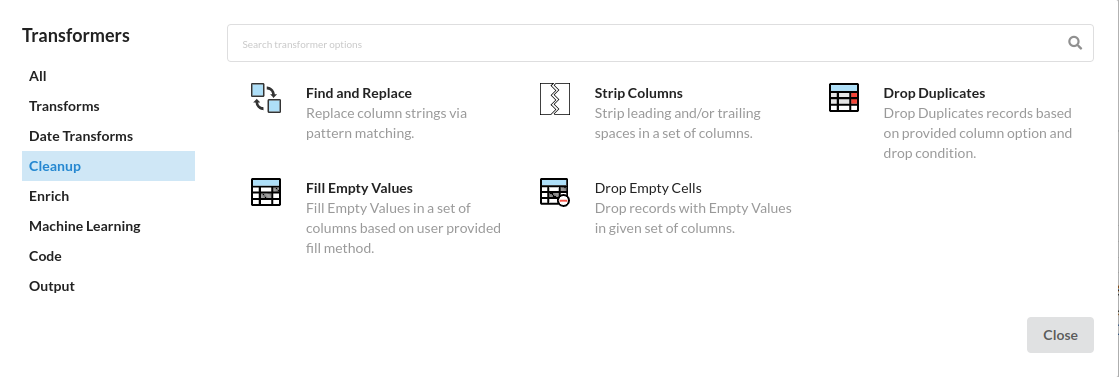Choose the Find and Replace title
Viewport: 1119px width, 377px height.
[359, 93]
